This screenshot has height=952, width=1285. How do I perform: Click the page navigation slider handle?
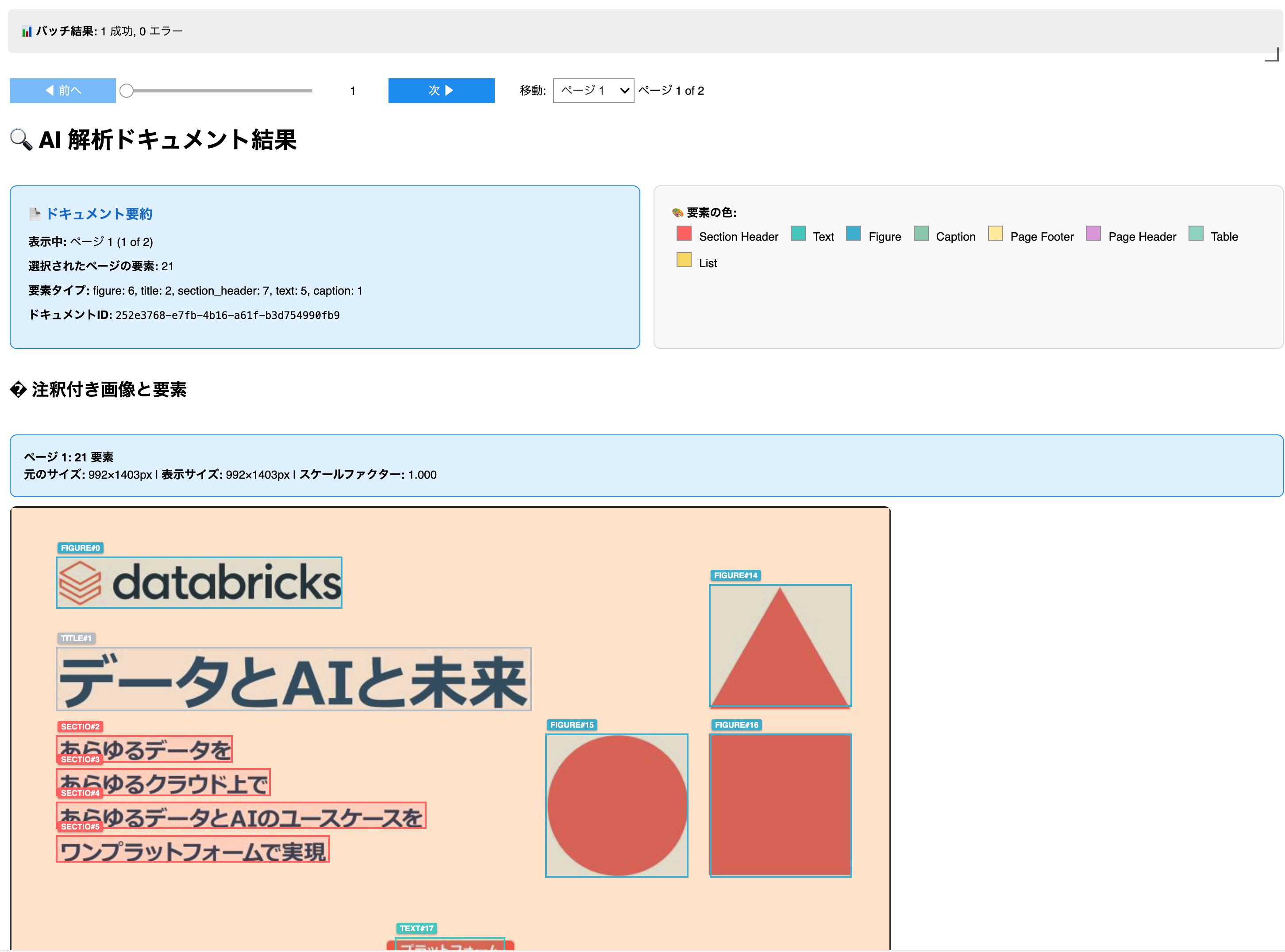[127, 90]
